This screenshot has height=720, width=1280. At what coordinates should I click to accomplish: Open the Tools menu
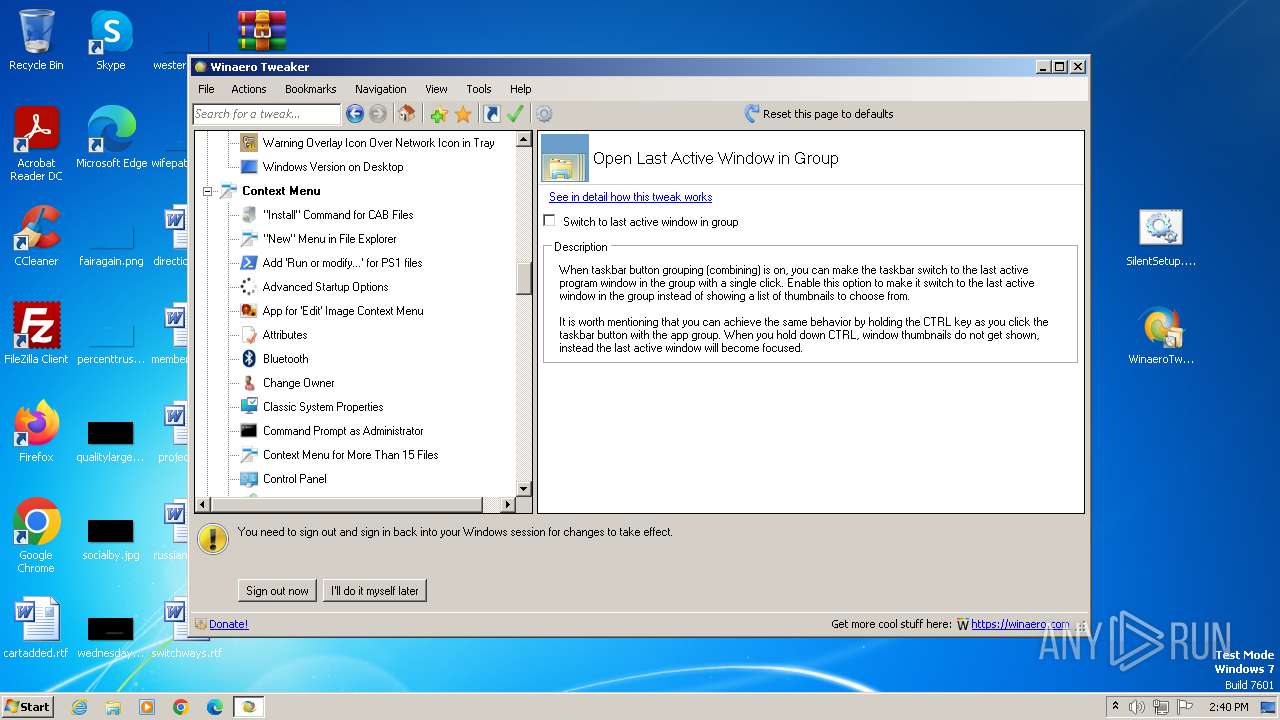pyautogui.click(x=479, y=89)
